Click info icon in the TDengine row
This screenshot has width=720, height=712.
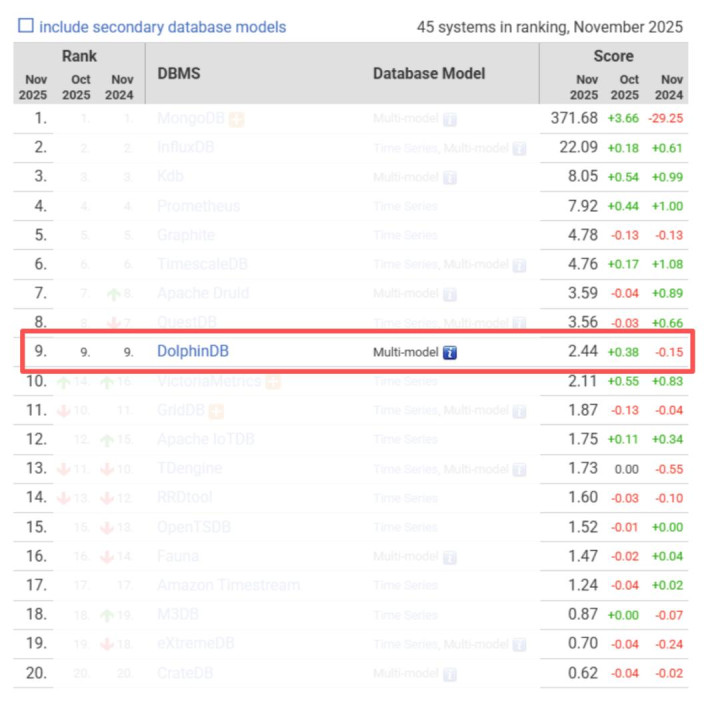519,470
